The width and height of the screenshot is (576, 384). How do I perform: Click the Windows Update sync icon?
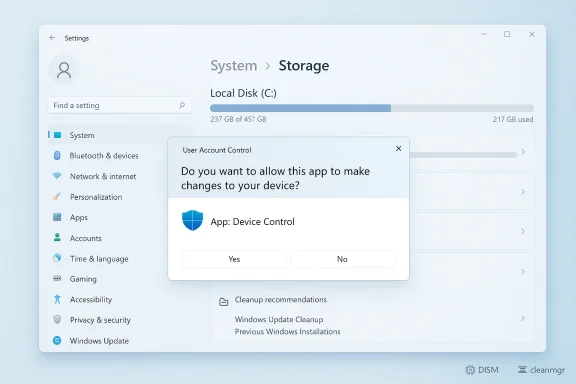click(x=57, y=341)
